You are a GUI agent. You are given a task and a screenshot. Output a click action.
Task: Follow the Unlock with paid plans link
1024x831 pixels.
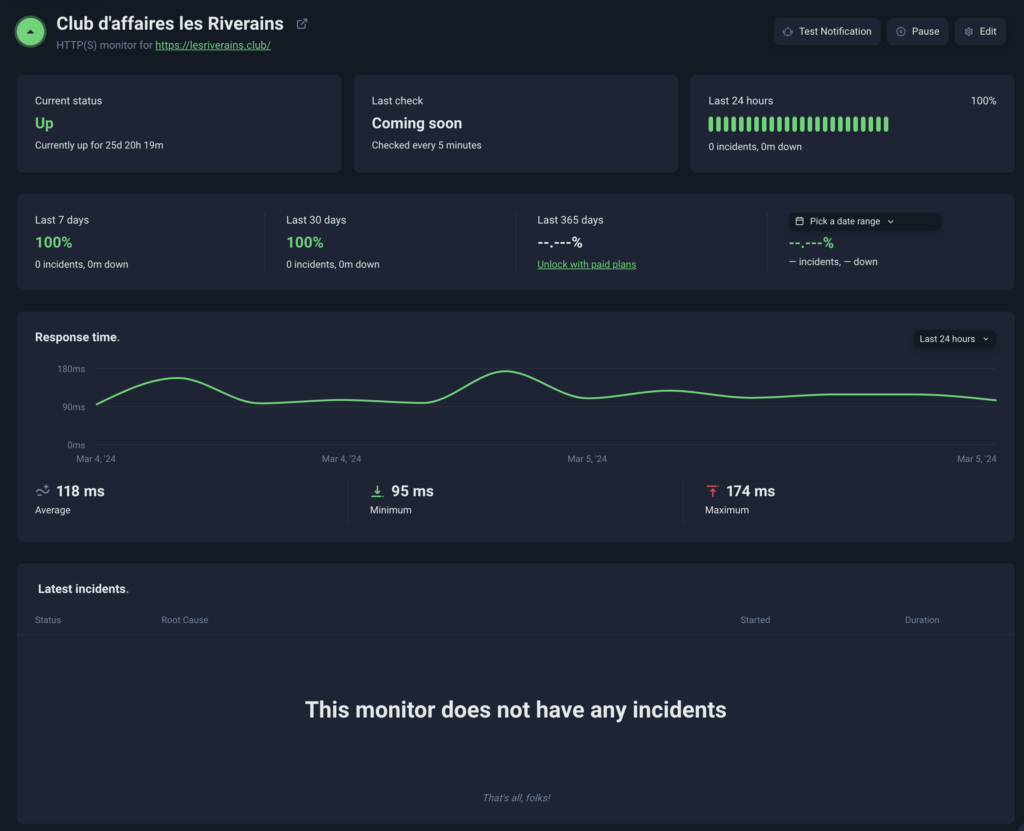coord(586,264)
